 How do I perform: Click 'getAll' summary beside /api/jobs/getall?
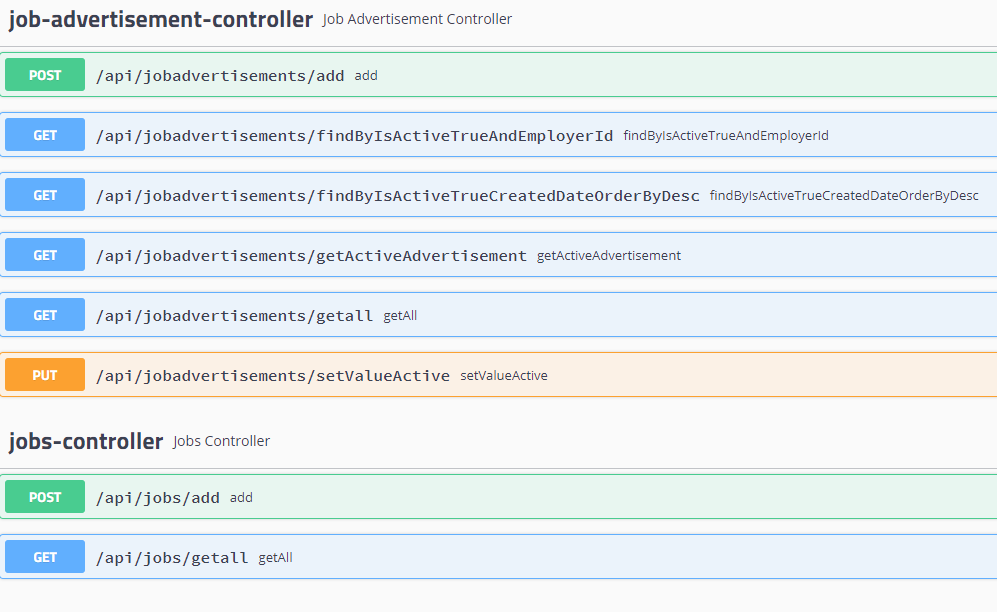point(276,557)
